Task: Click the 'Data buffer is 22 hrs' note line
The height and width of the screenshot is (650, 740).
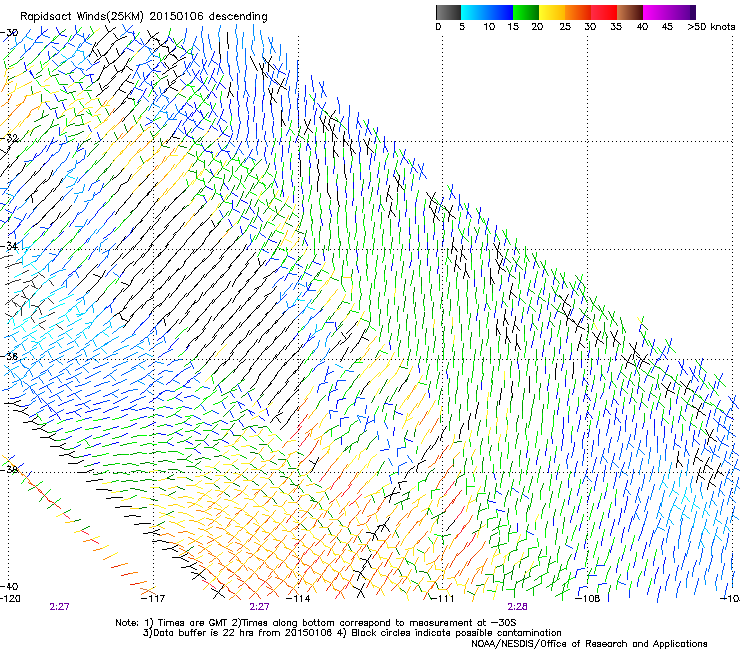Action: (352, 633)
